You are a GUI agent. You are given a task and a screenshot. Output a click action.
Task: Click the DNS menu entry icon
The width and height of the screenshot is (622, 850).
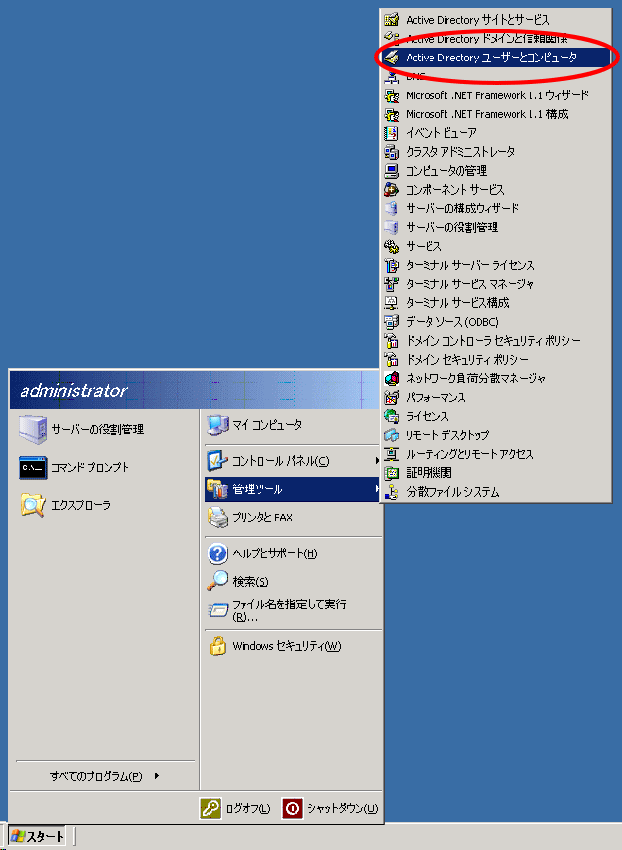(x=392, y=77)
